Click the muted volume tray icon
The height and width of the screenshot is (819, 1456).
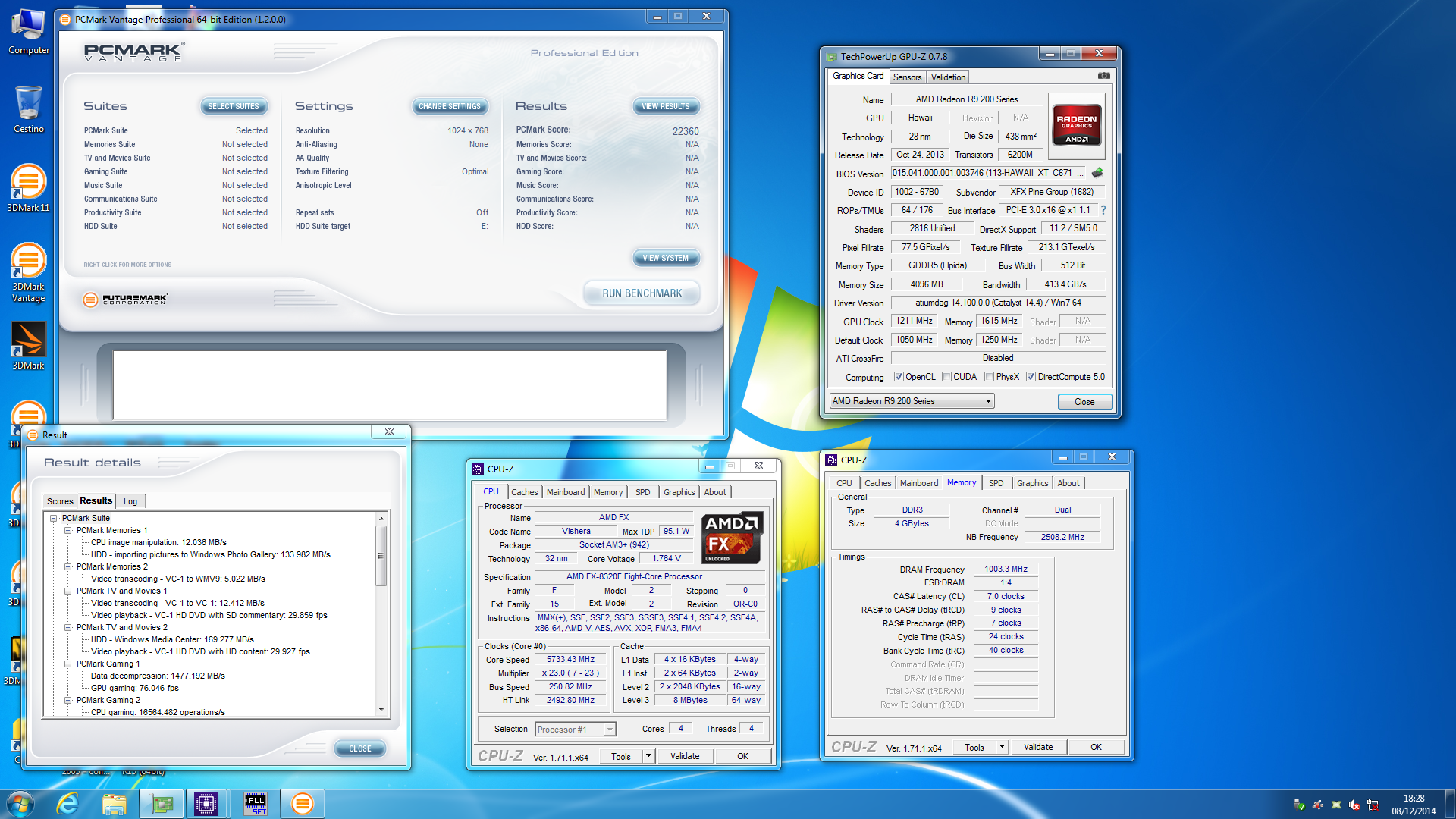pos(1354,805)
